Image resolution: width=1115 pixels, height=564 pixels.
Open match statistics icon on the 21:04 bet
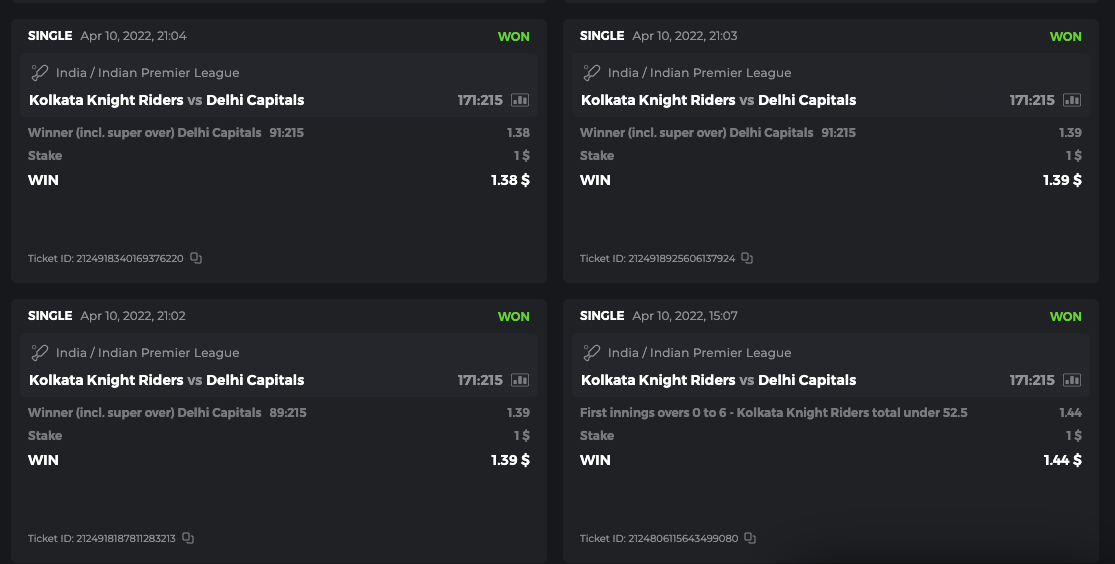(x=520, y=100)
